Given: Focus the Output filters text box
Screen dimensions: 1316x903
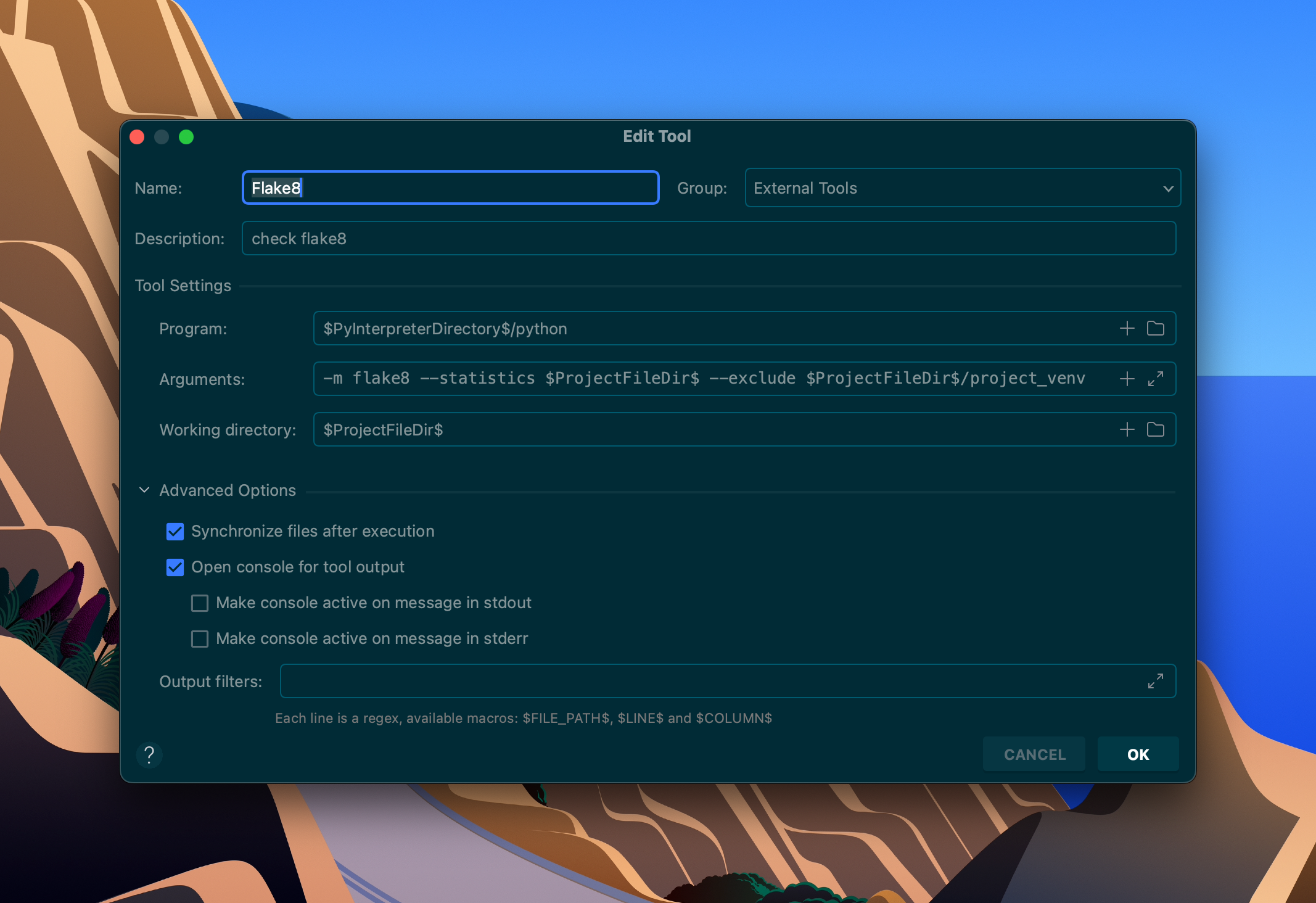Looking at the screenshot, I should [709, 681].
